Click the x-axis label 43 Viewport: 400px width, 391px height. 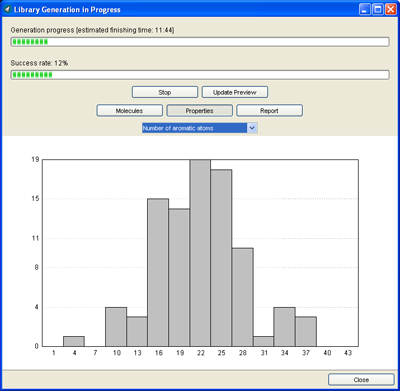pos(348,353)
